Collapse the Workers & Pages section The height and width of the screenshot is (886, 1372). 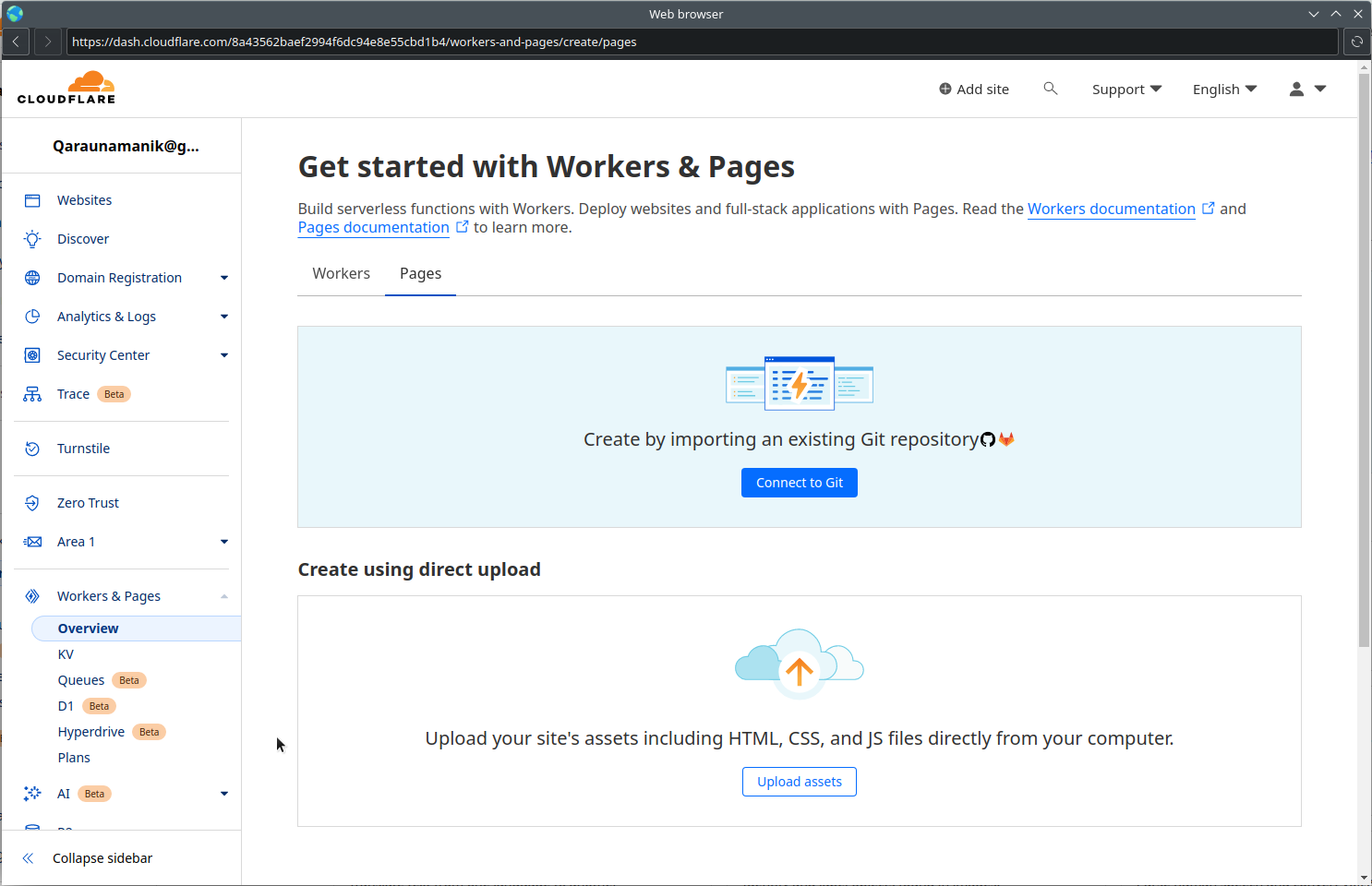pos(223,596)
